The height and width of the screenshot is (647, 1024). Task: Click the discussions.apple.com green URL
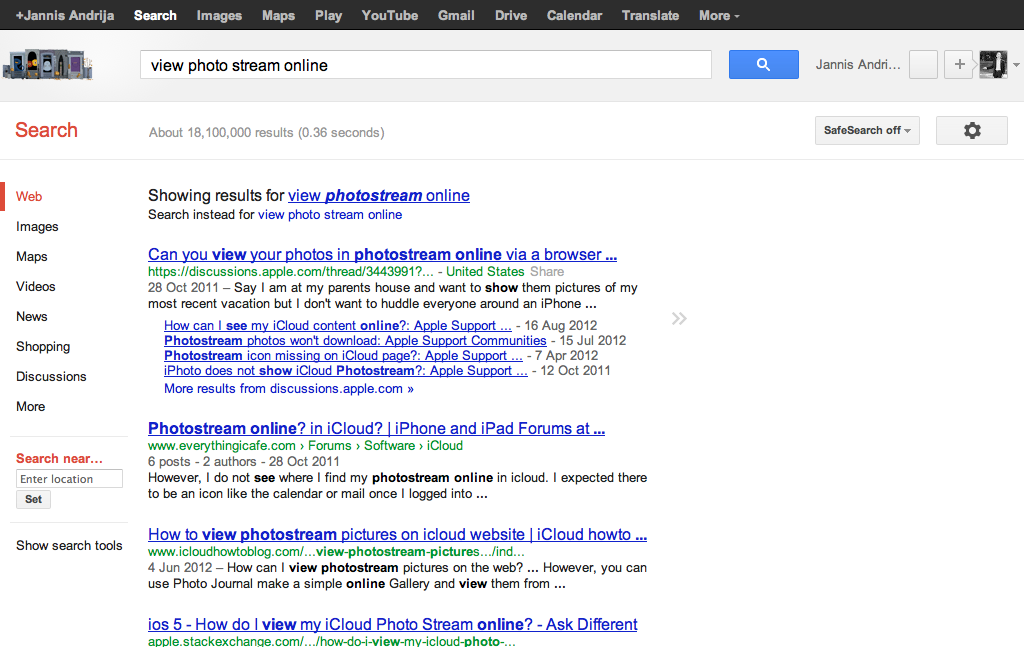(x=291, y=272)
